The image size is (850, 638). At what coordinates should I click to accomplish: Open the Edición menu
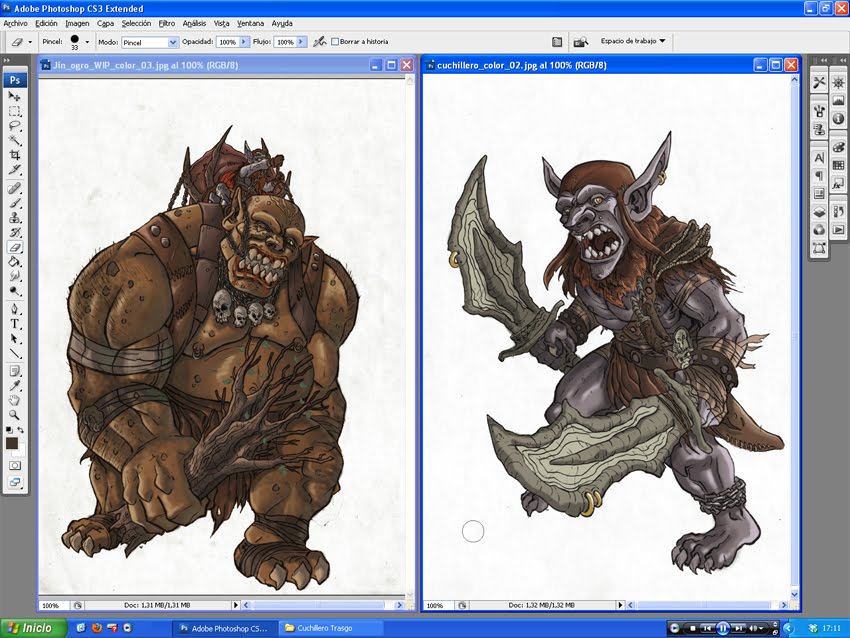[46, 23]
